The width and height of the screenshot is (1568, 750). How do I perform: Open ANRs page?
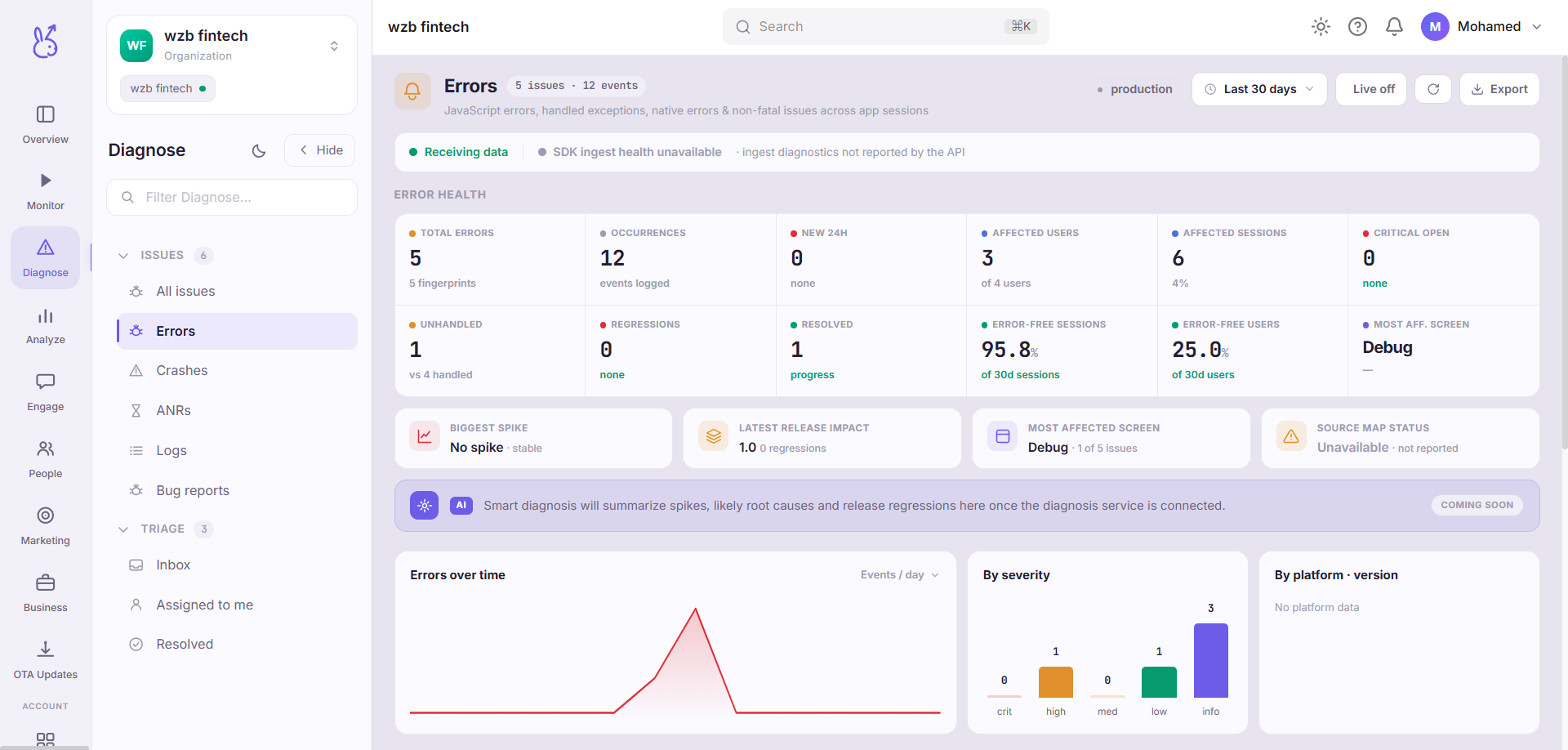(237, 411)
